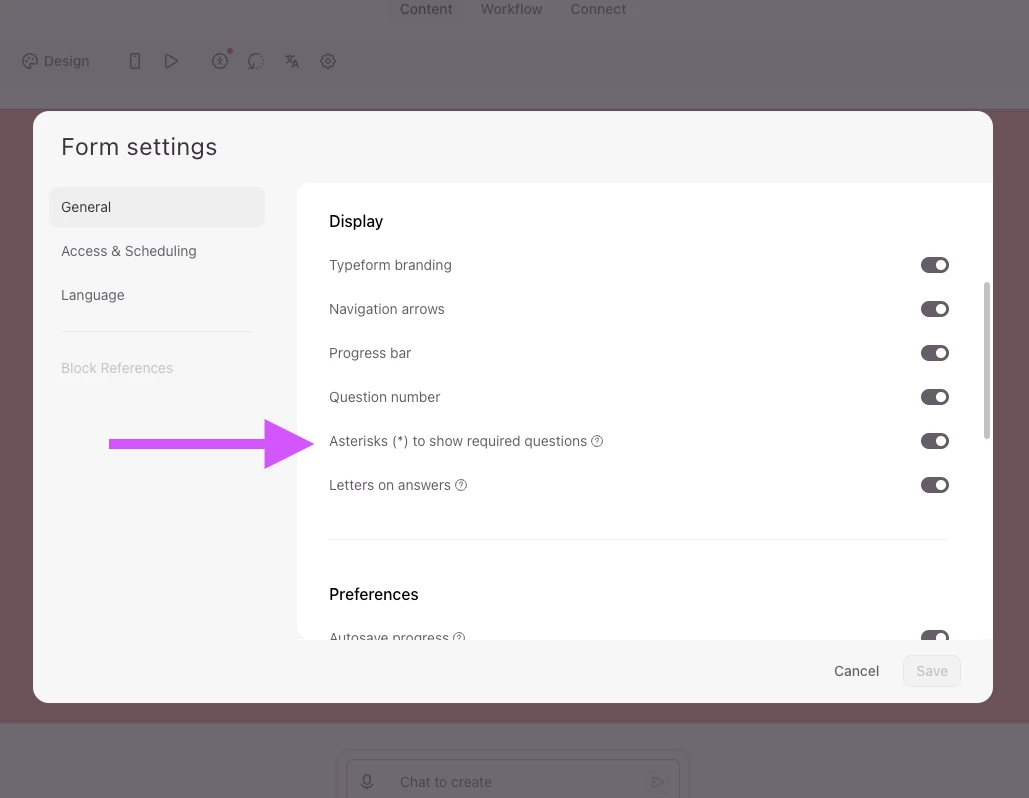Select the General settings section

157,207
